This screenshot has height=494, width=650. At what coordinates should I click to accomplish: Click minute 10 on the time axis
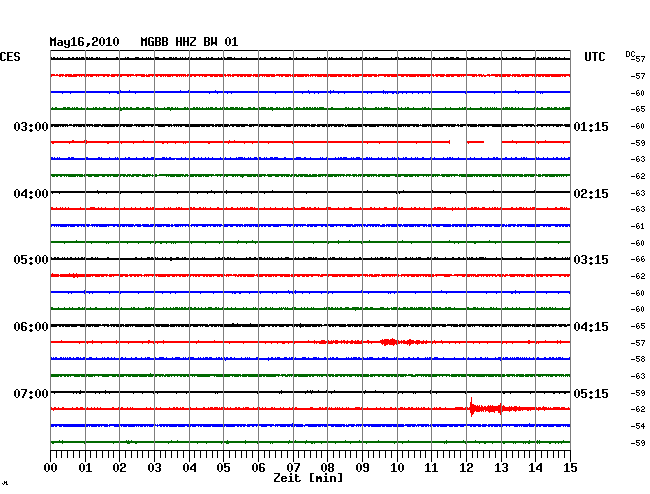click(x=397, y=467)
